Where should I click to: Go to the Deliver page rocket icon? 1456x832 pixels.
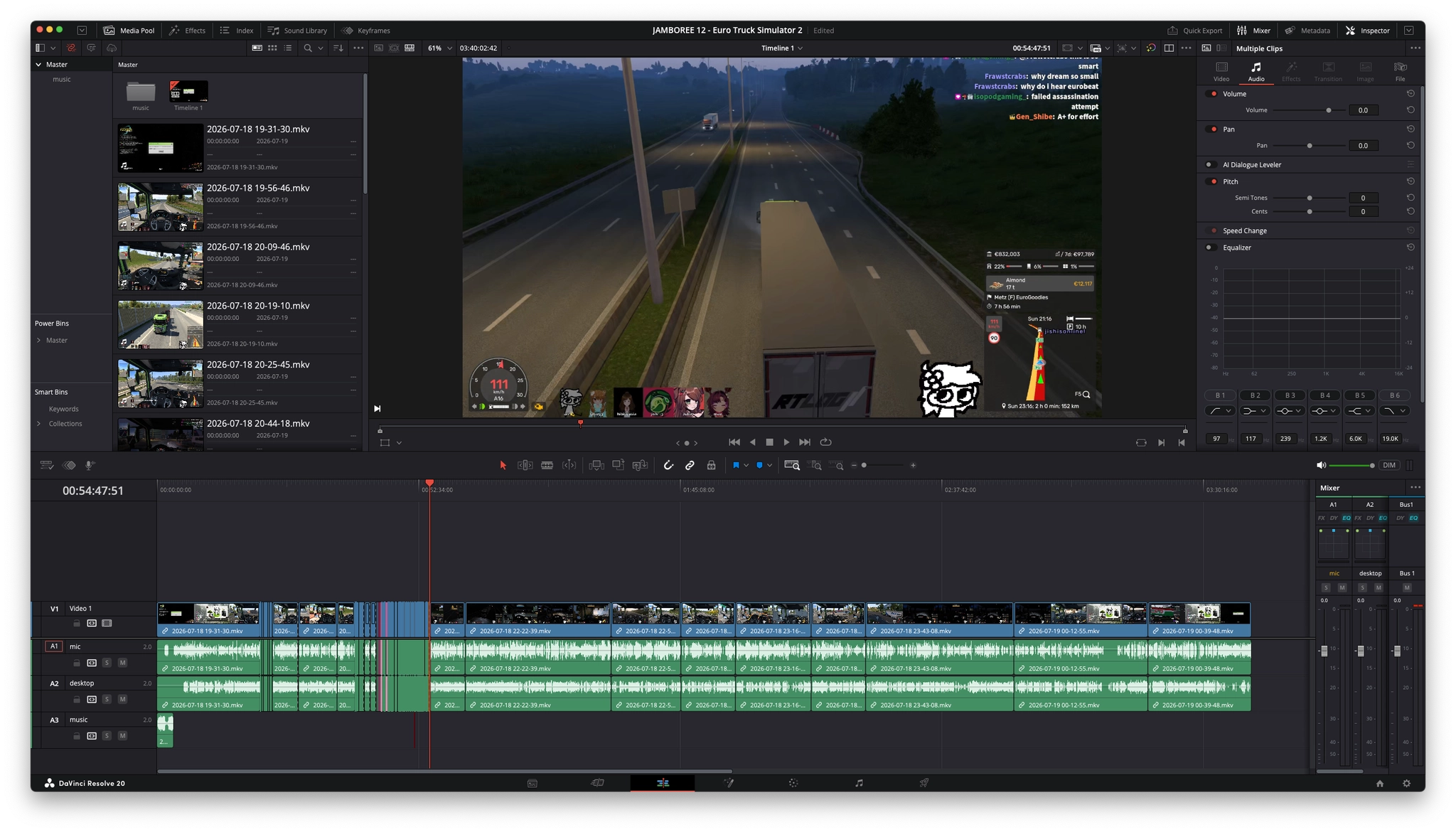tap(924, 783)
